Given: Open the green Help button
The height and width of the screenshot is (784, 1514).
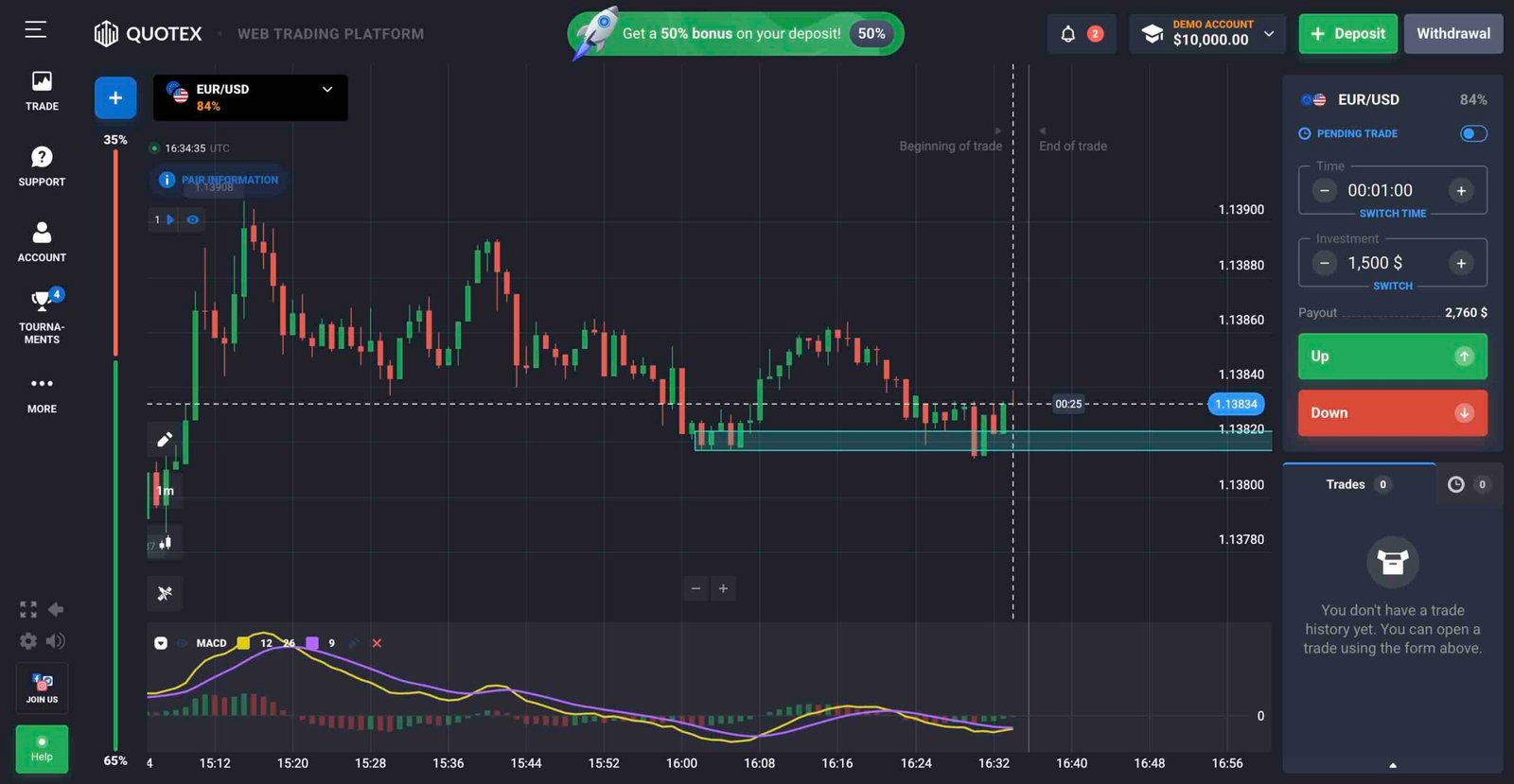Looking at the screenshot, I should [42, 749].
